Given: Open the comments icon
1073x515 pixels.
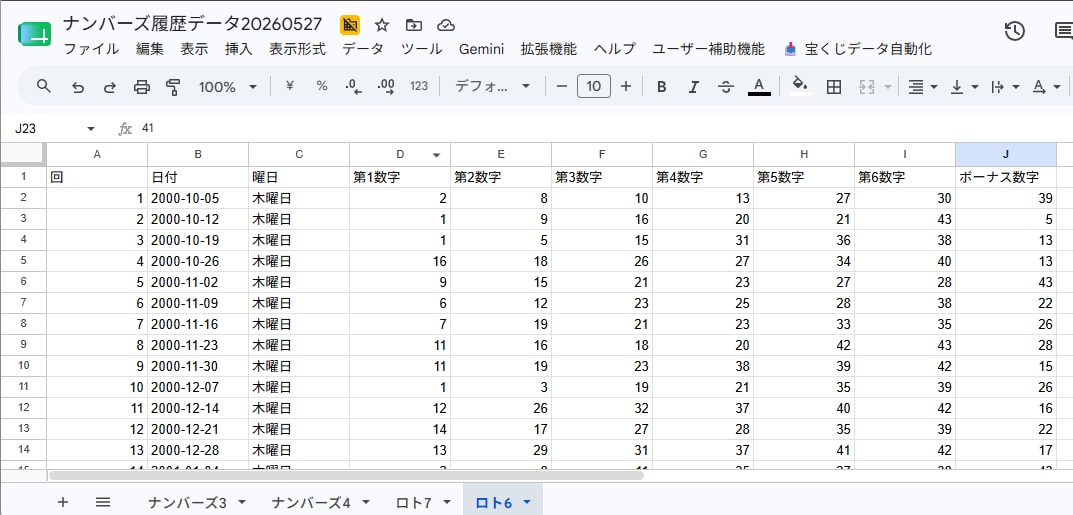Looking at the screenshot, I should point(1063,31).
